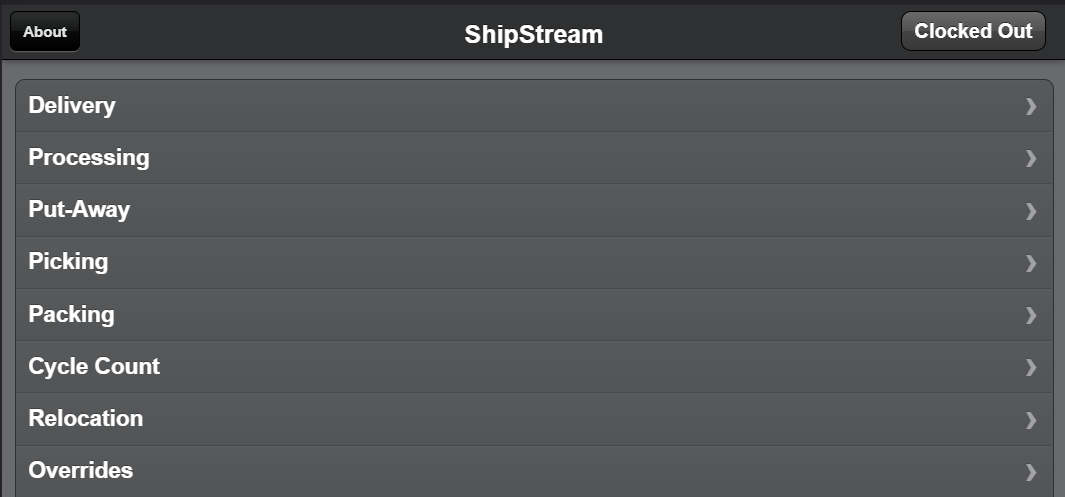Image resolution: width=1065 pixels, height=497 pixels.
Task: Open the Overrides menu entry
Action: [81, 470]
